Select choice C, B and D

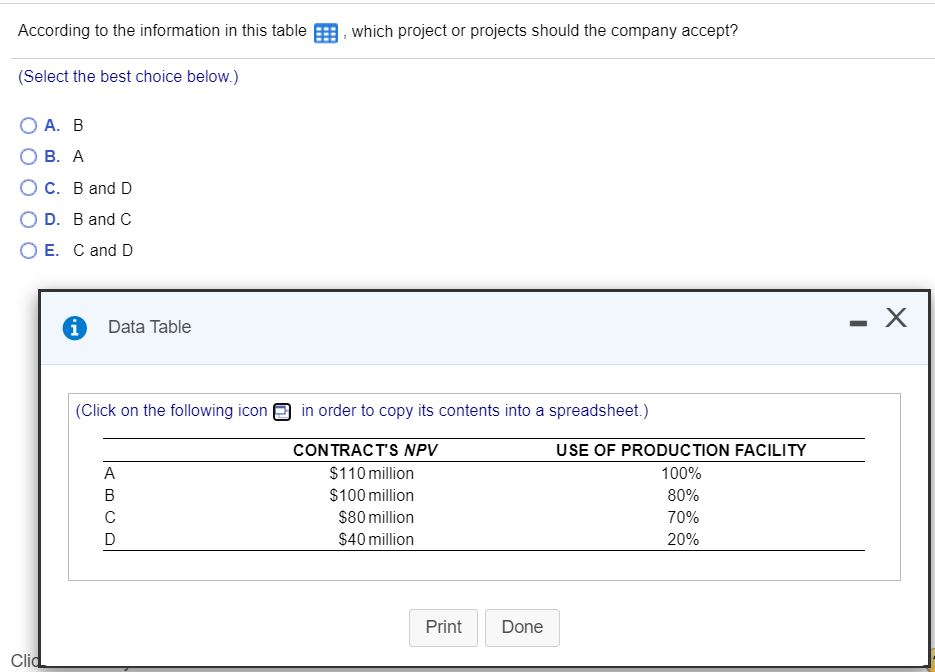(28, 188)
